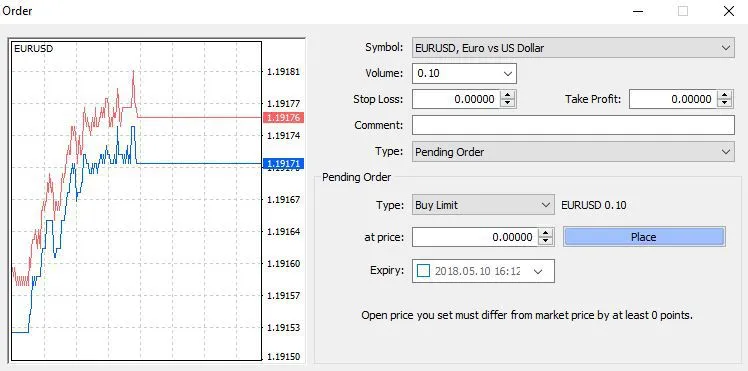Screen dimensions: 748x371
Task: Open the order Type dropdown showing Pending Order
Action: [573, 152]
